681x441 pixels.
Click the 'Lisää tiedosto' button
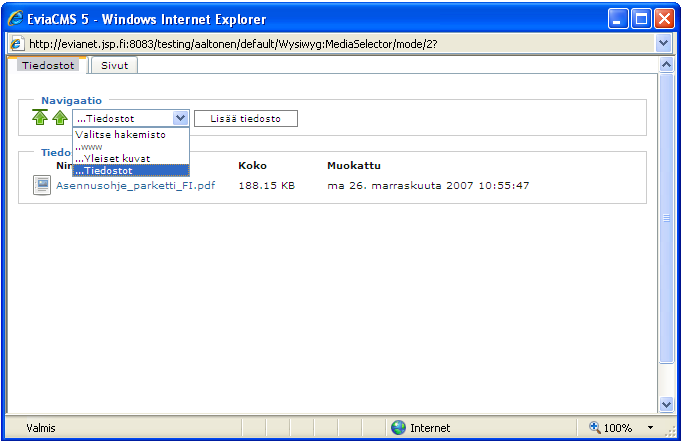(246, 119)
